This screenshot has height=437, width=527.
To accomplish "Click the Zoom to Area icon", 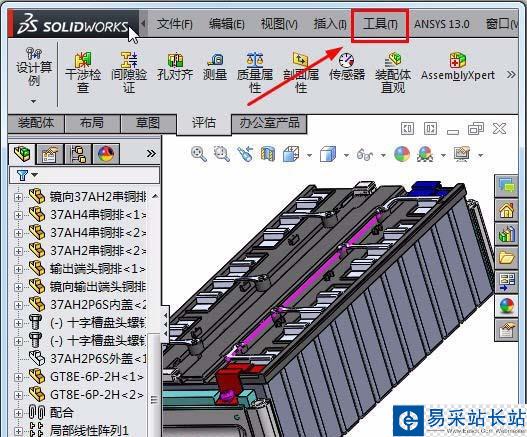I will (x=222, y=154).
